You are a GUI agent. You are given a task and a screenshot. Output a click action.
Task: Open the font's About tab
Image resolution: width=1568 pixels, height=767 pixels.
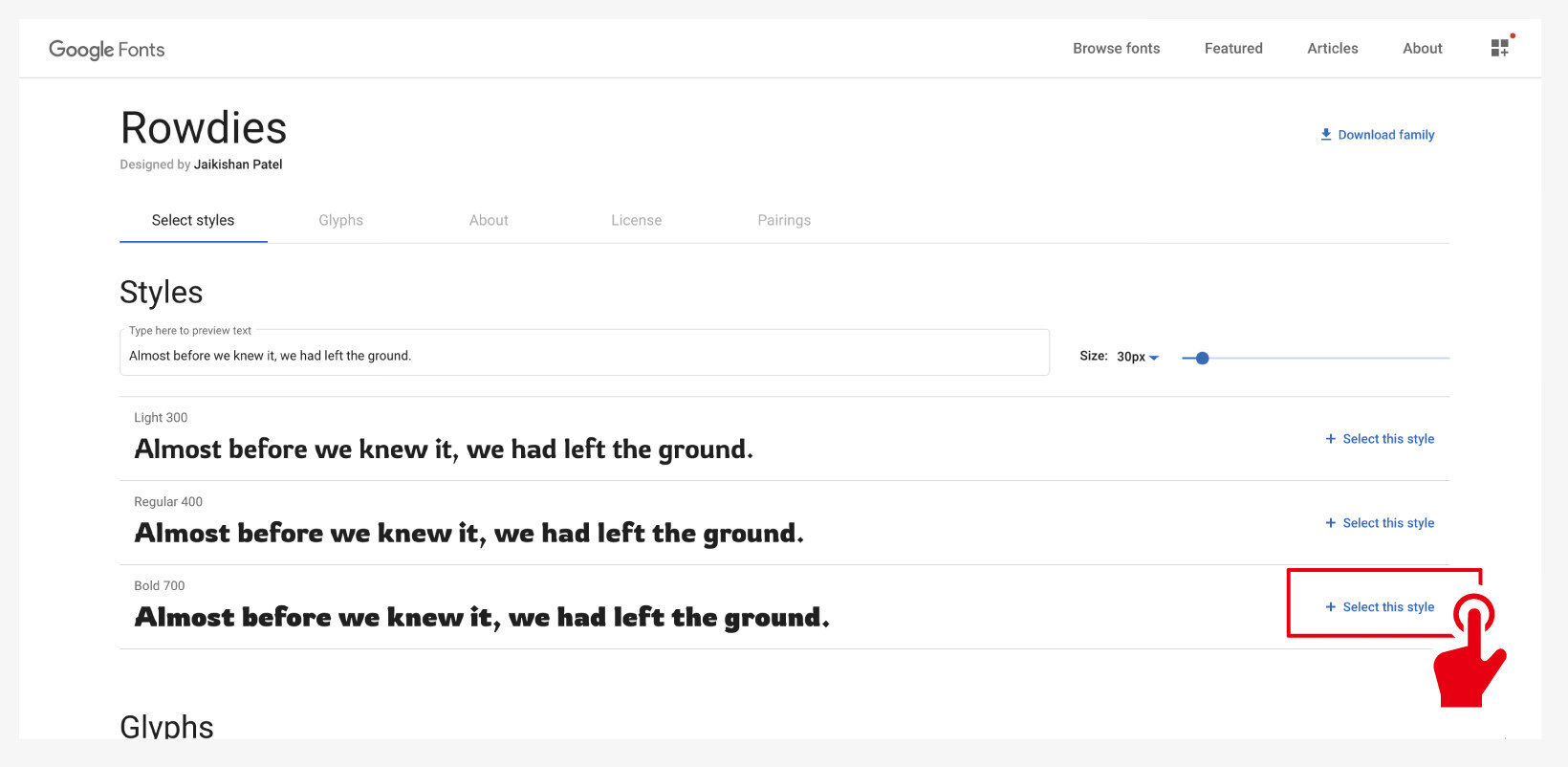tap(489, 220)
